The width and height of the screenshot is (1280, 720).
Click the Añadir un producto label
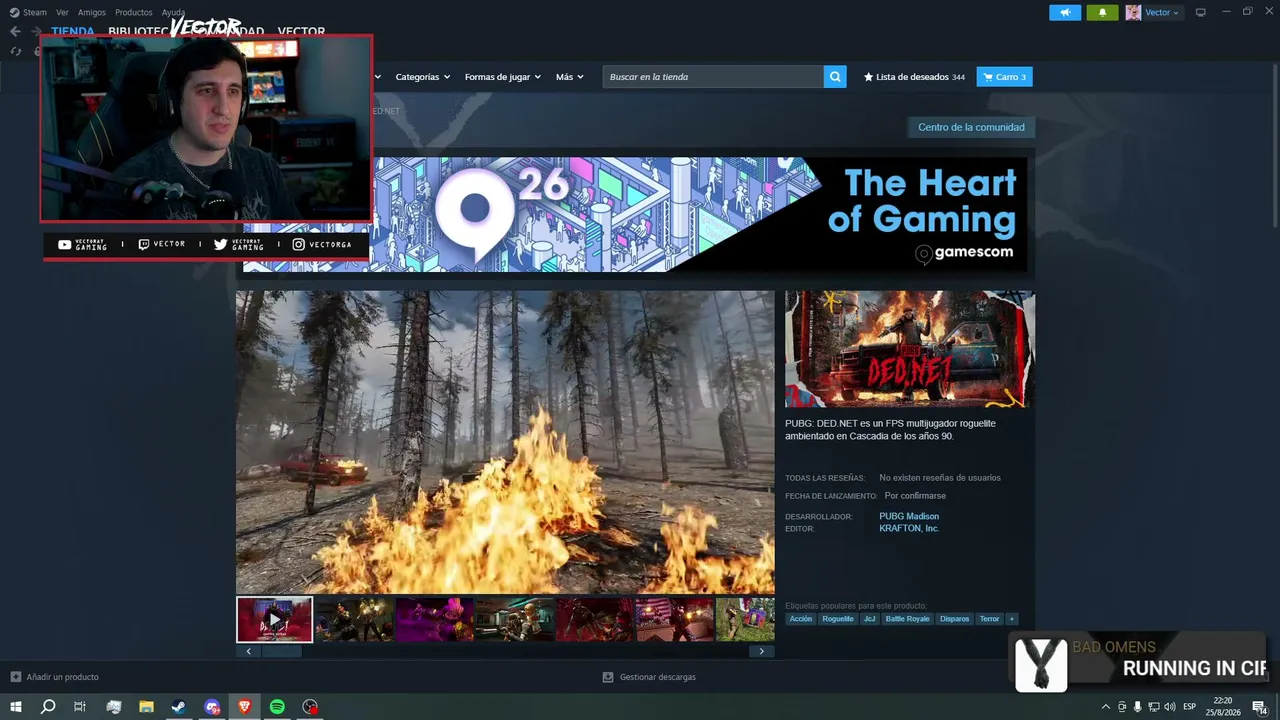[x=63, y=677]
